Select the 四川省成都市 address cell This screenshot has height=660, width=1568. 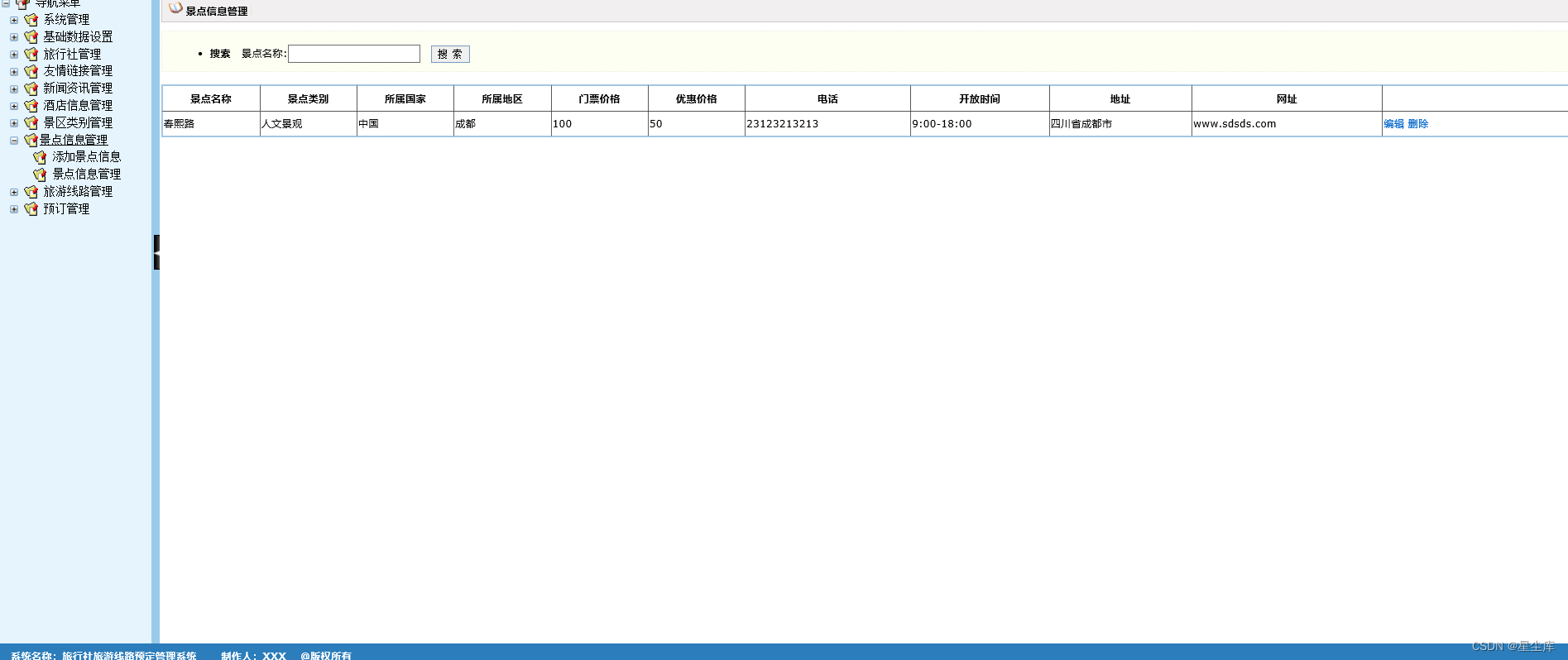pos(1120,124)
